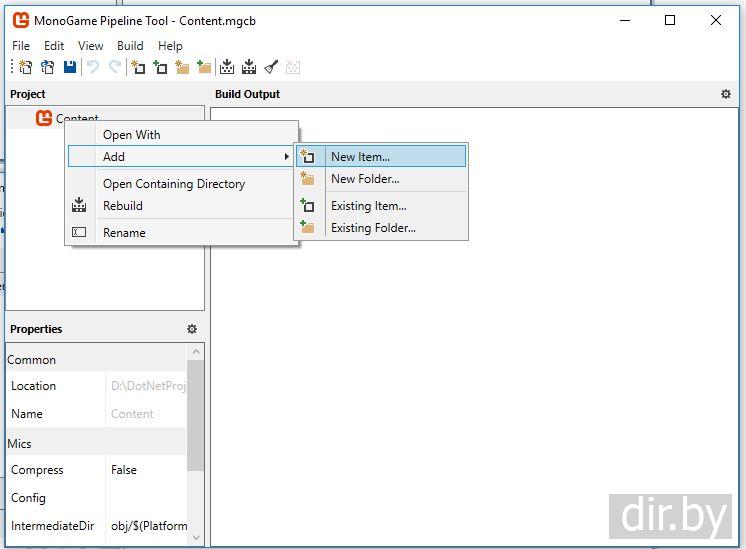Click the Existing Item toolbar icon
Image resolution: width=746 pixels, height=549 pixels.
[160, 67]
